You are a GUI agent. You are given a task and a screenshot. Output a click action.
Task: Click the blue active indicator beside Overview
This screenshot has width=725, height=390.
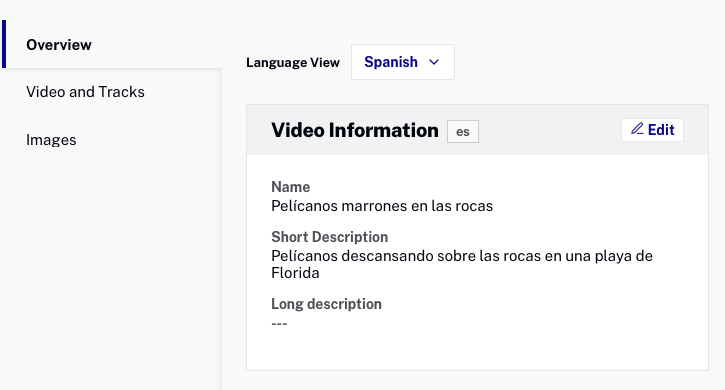point(4,44)
